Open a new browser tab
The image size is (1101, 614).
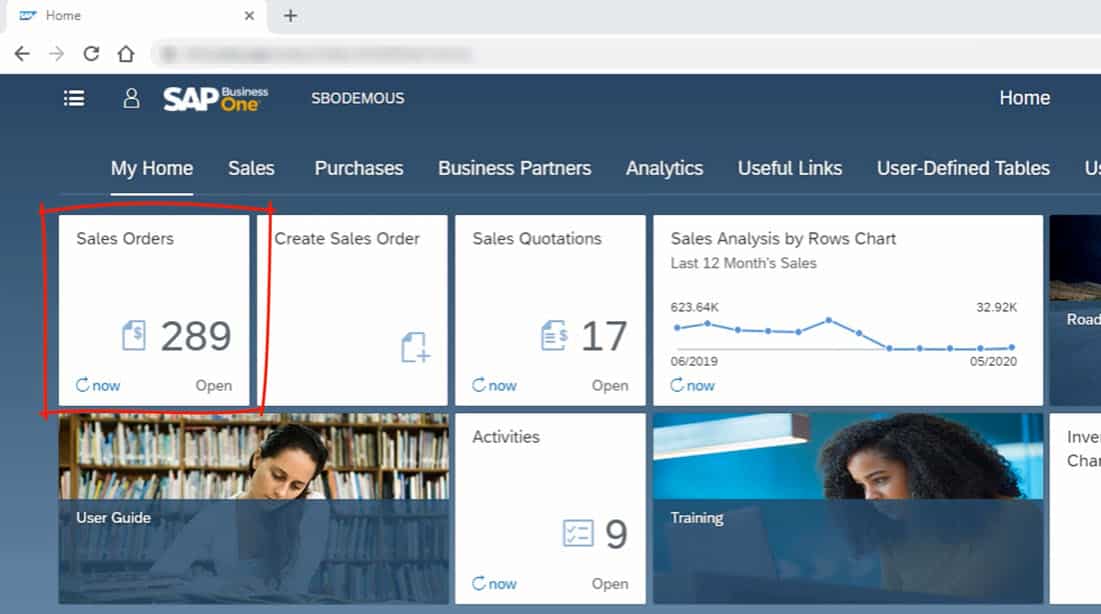pos(290,16)
